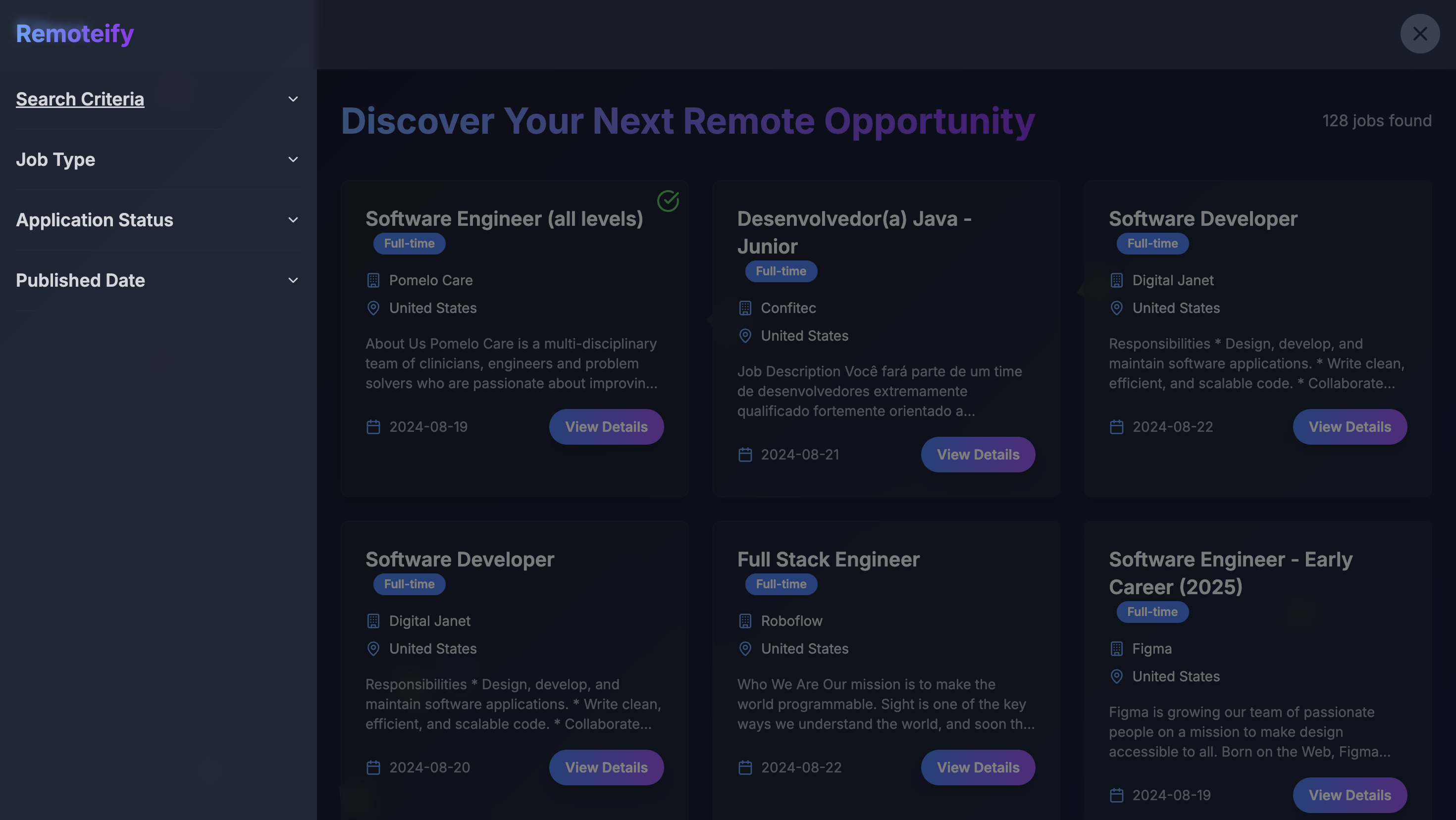The width and height of the screenshot is (1456, 820).
Task: Click the building icon on the 2024-08-22 Digital Janet card
Action: tap(1116, 280)
